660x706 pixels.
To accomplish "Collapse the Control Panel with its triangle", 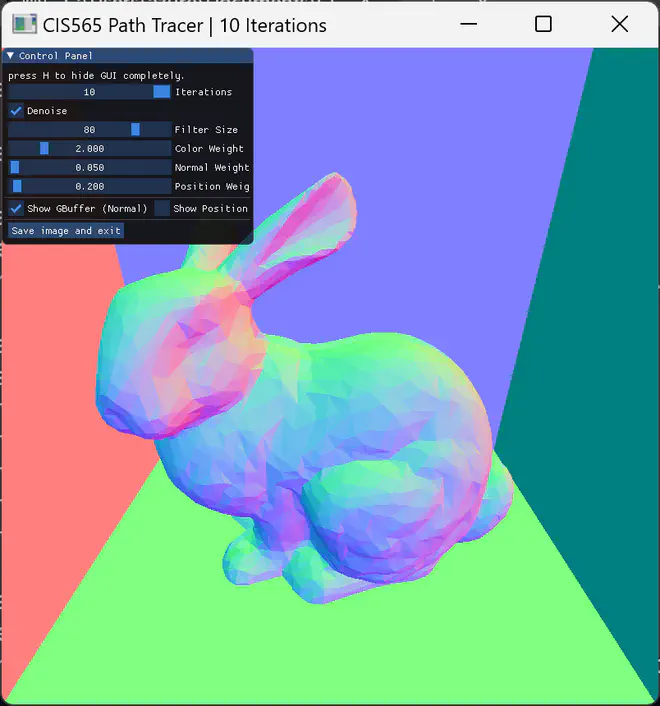I will coord(11,56).
